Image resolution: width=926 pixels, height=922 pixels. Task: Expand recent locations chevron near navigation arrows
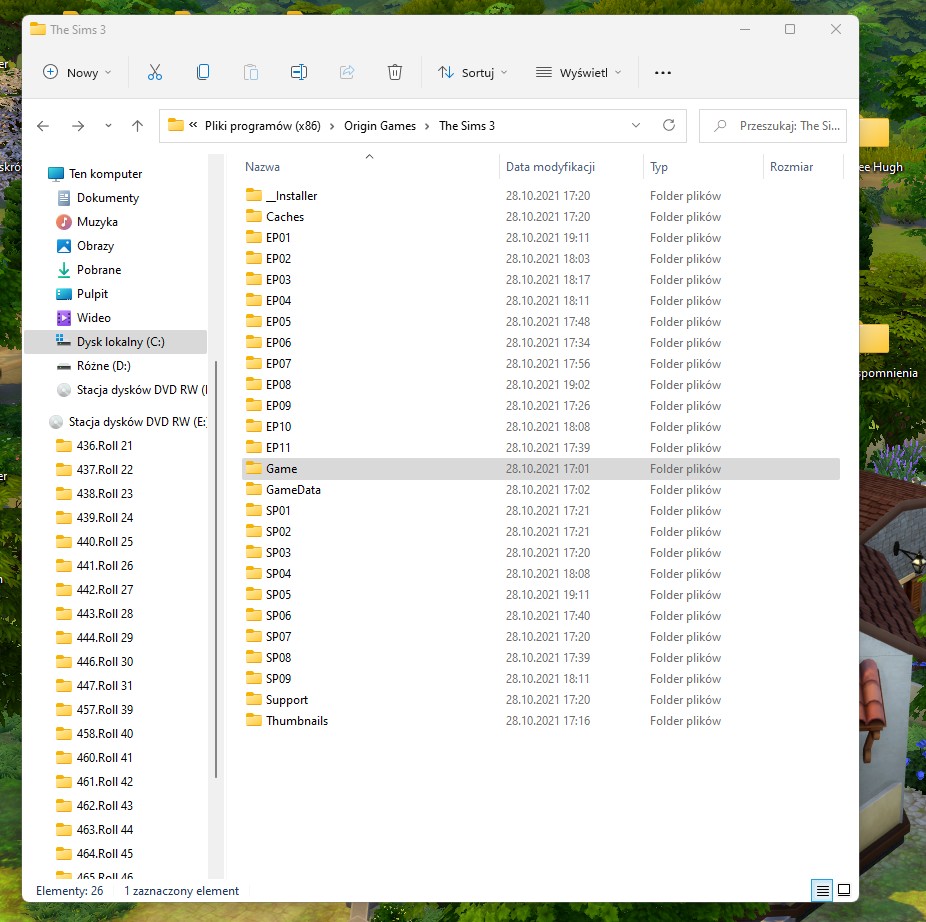pyautogui.click(x=108, y=126)
